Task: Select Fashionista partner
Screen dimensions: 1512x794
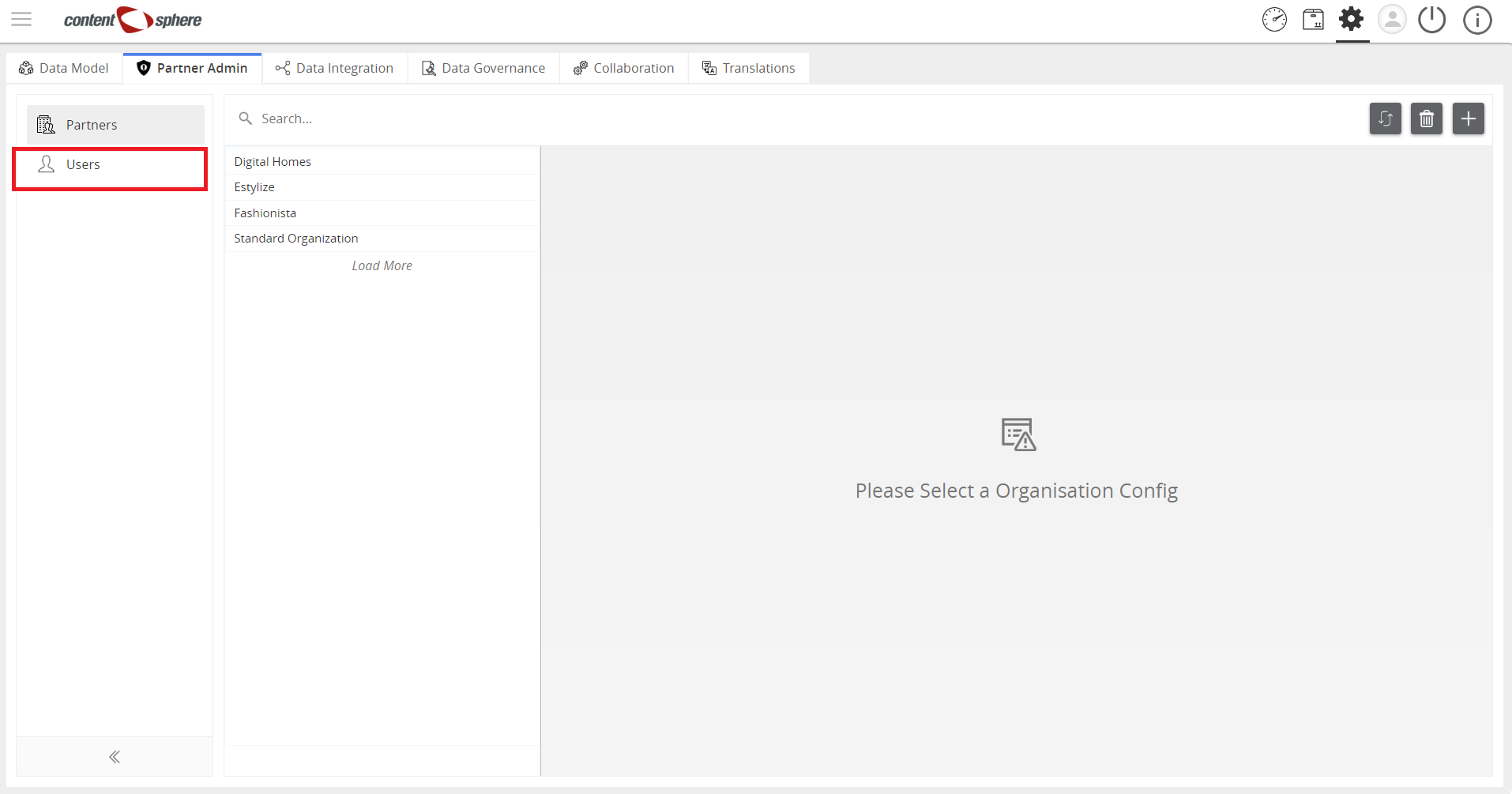Action: tap(382, 213)
